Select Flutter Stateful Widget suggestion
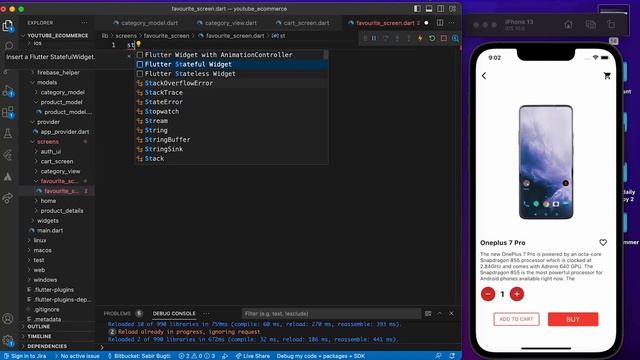640x360 pixels. pyautogui.click(x=231, y=64)
